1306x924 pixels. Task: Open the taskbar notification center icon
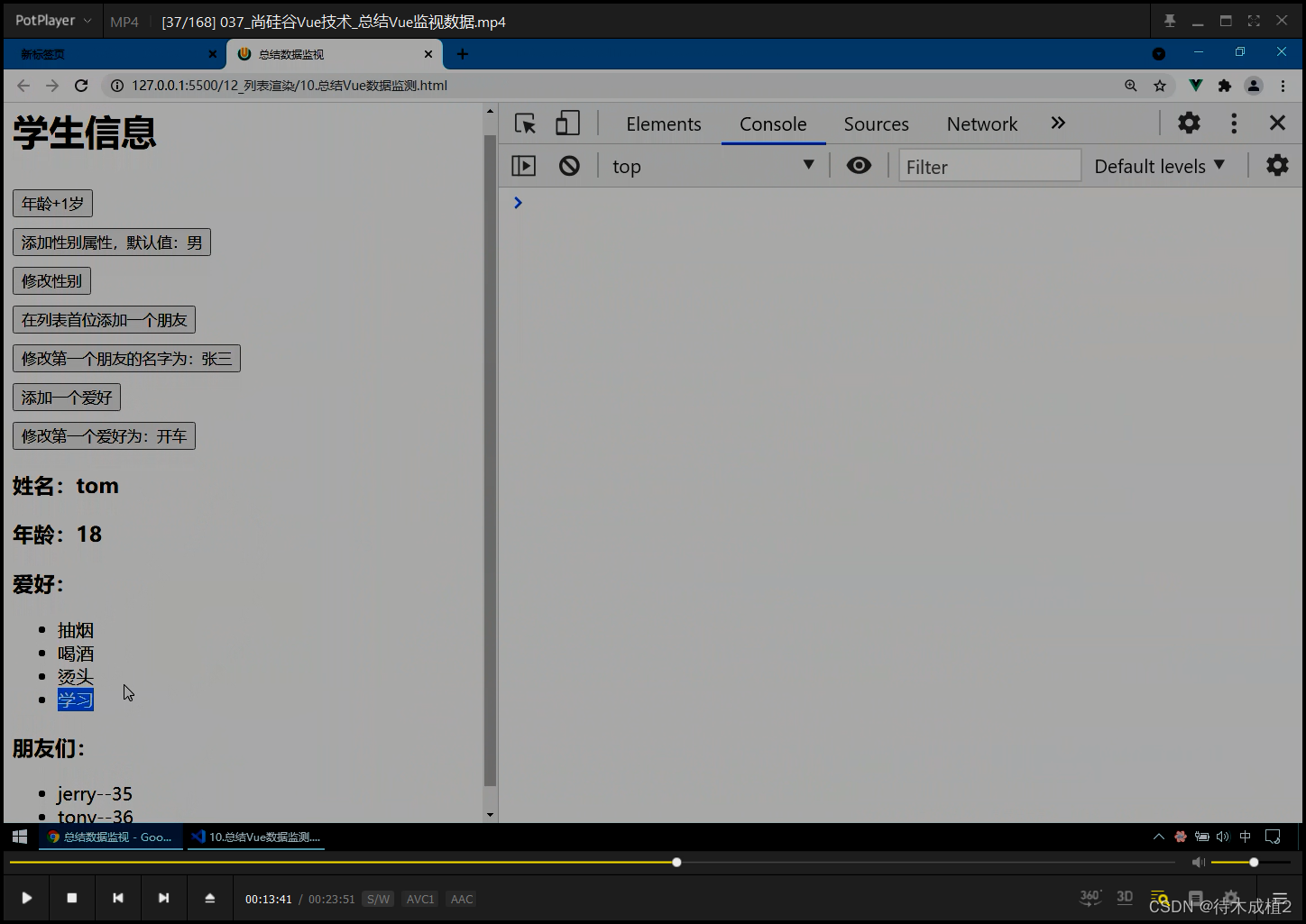click(x=1273, y=837)
